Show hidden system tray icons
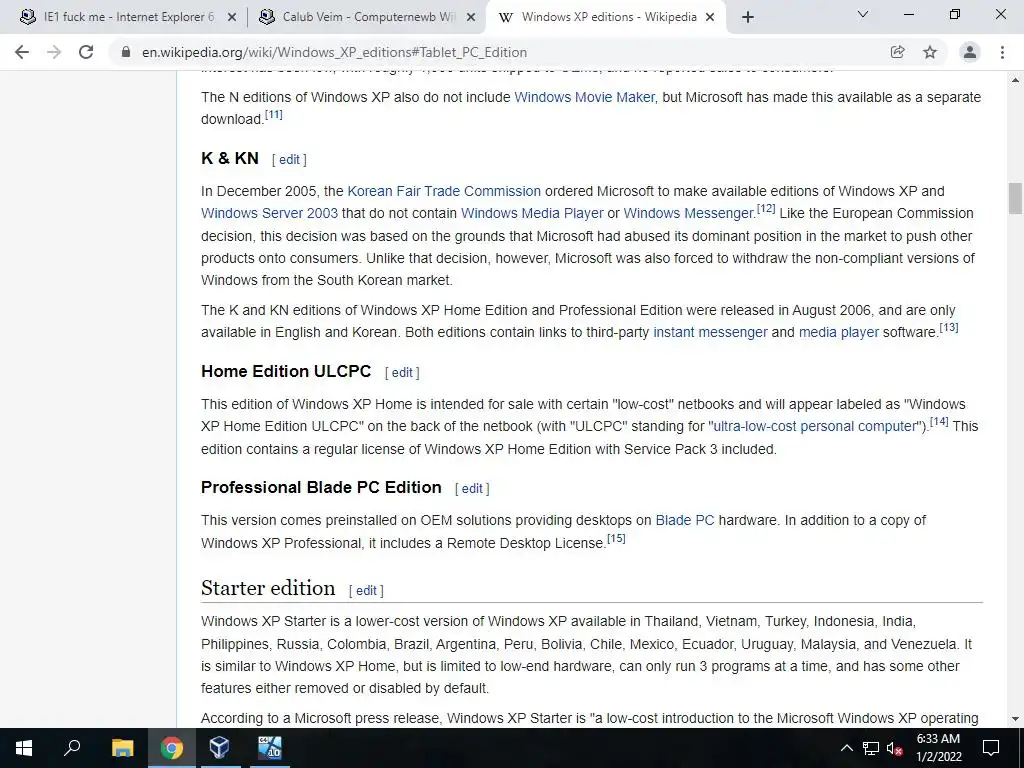 click(846, 748)
